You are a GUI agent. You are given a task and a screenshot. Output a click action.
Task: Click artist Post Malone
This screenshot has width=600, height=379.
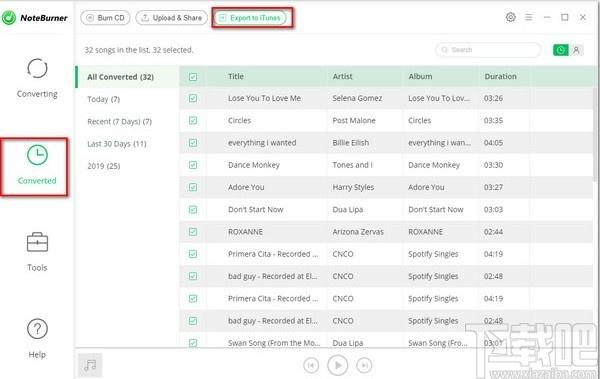pyautogui.click(x=354, y=121)
